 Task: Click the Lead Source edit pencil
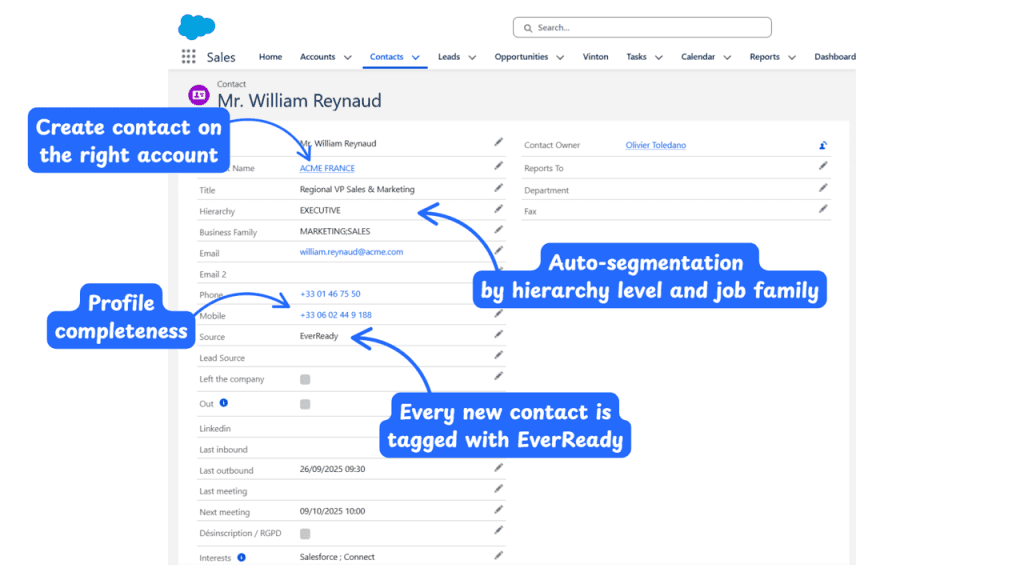498,355
